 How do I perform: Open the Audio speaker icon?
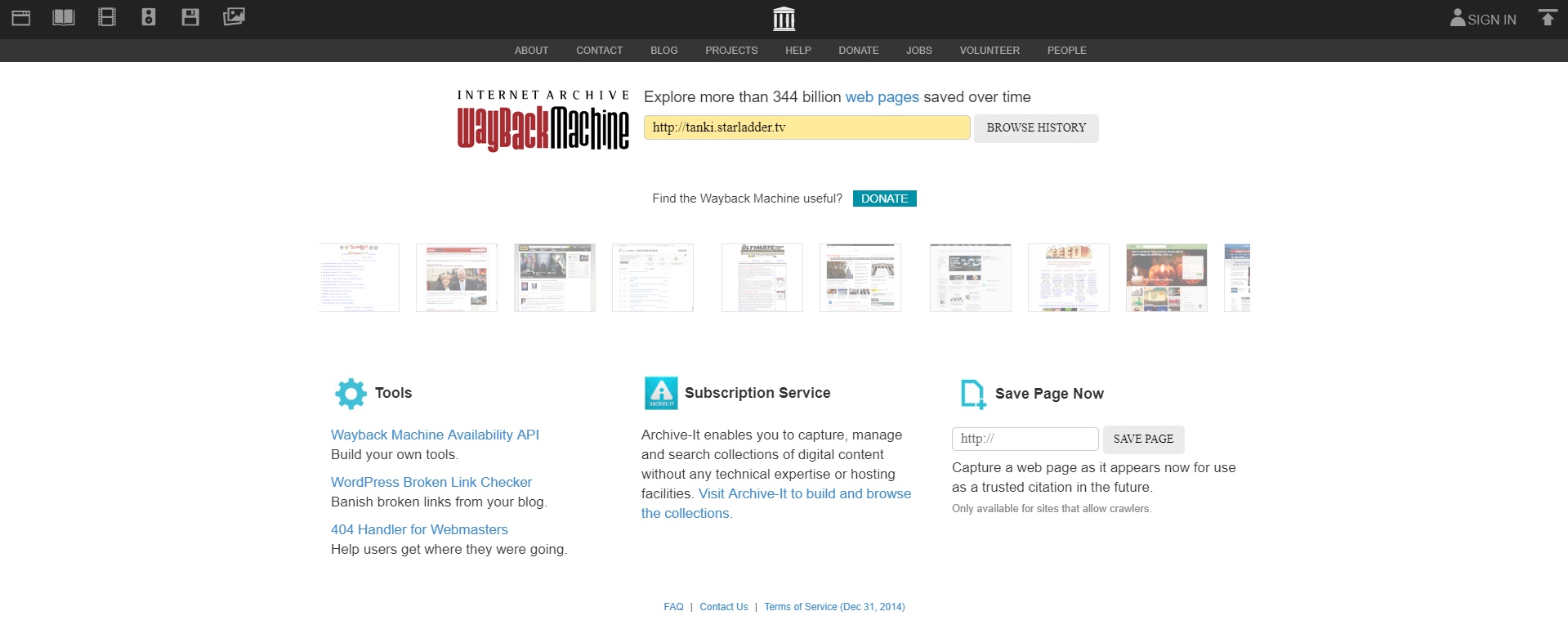(x=149, y=17)
